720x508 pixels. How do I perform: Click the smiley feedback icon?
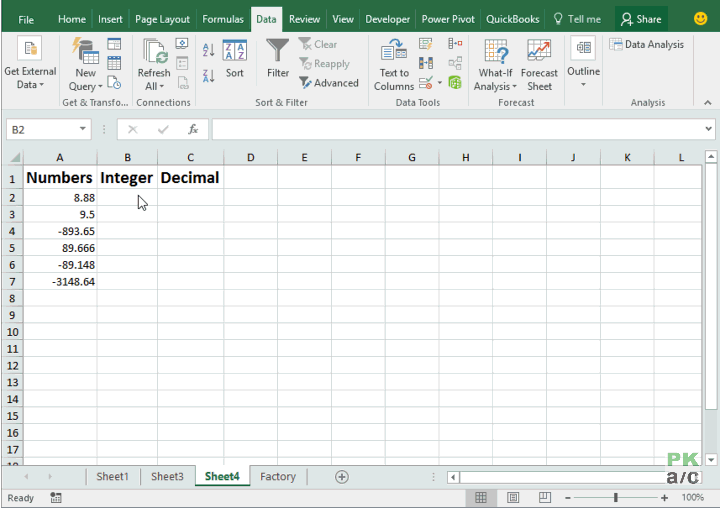point(700,19)
